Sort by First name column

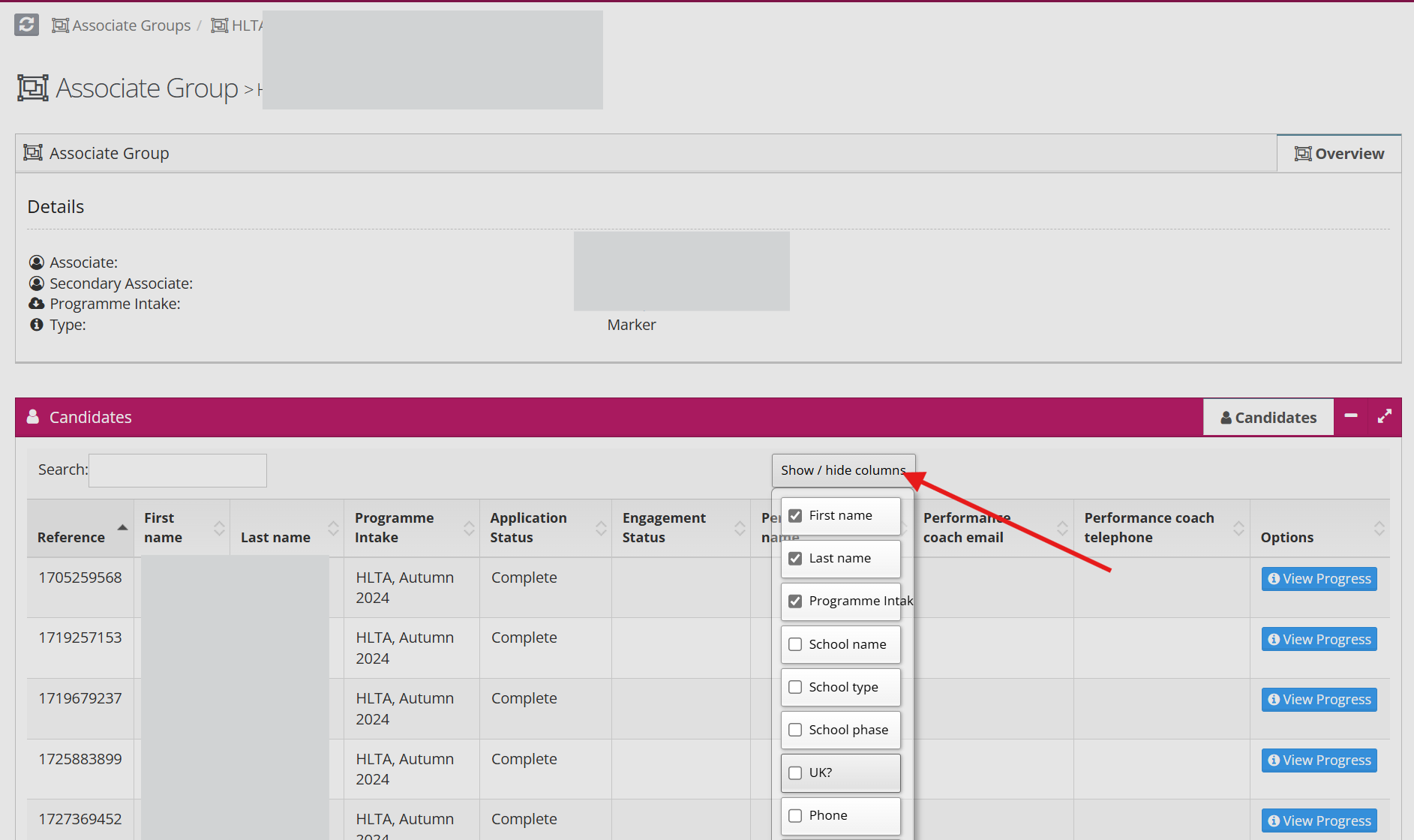[x=182, y=528]
